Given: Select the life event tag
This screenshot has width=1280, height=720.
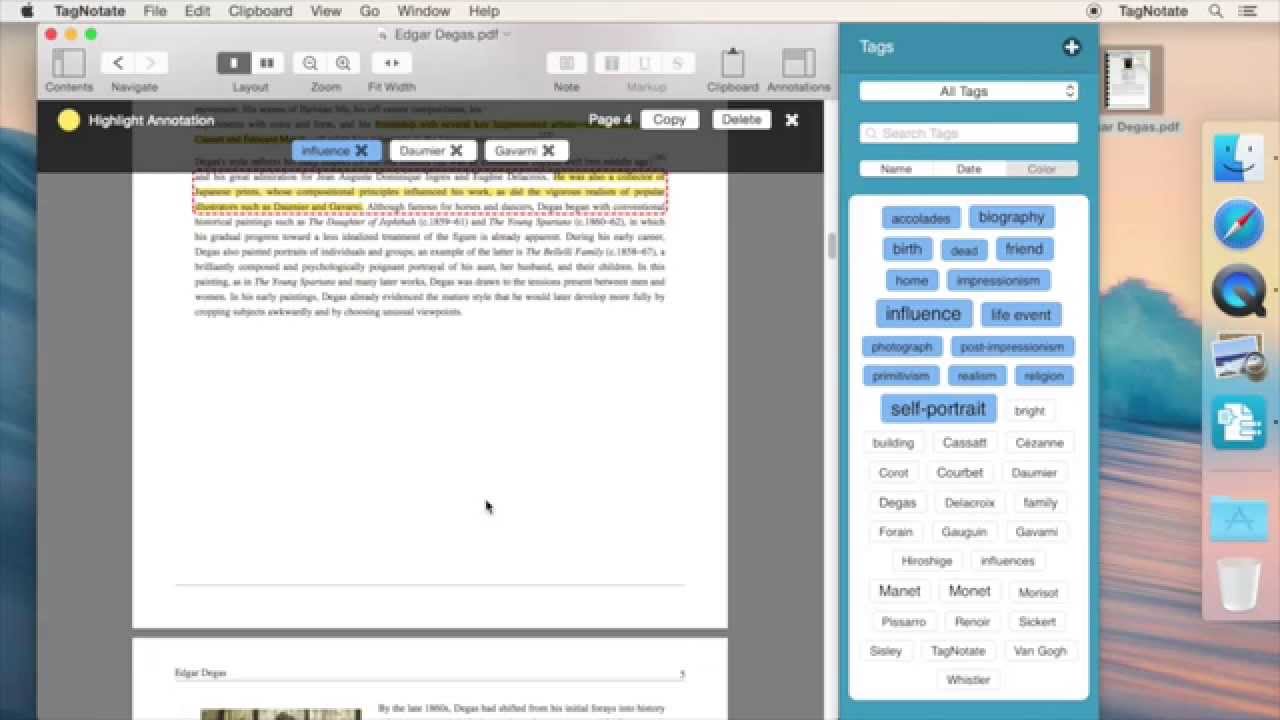Looking at the screenshot, I should [x=1021, y=315].
